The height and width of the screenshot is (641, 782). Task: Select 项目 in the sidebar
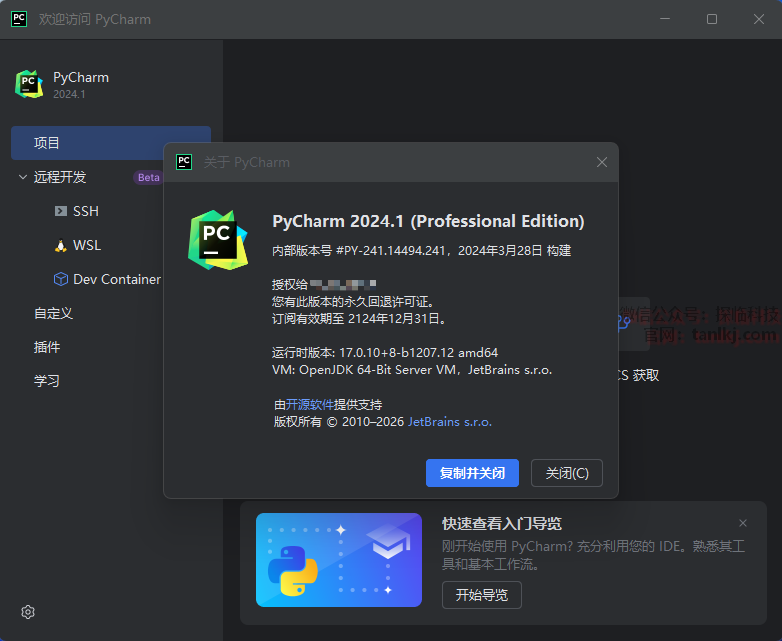[110, 143]
